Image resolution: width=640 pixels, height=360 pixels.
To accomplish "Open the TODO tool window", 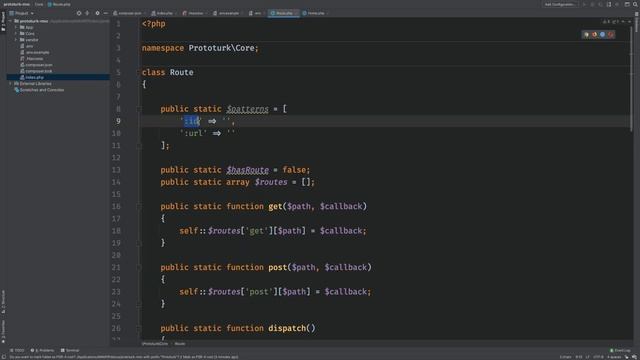I will coord(17,351).
